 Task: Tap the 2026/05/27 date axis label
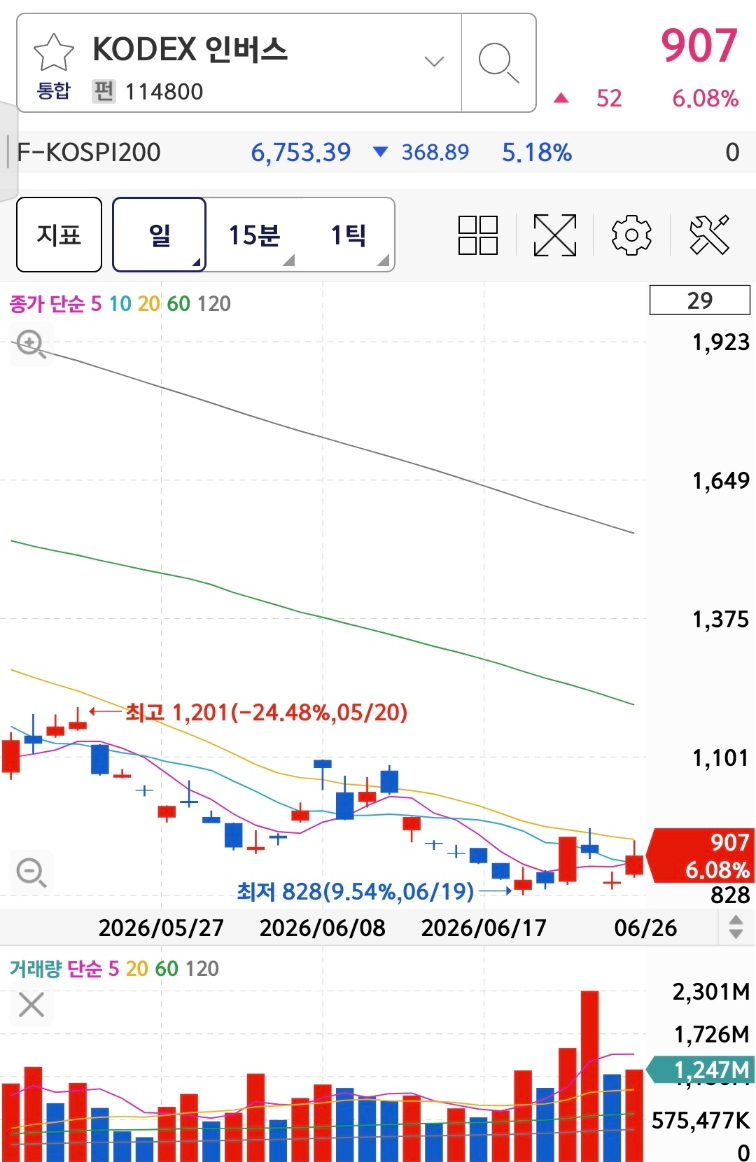tap(161, 927)
